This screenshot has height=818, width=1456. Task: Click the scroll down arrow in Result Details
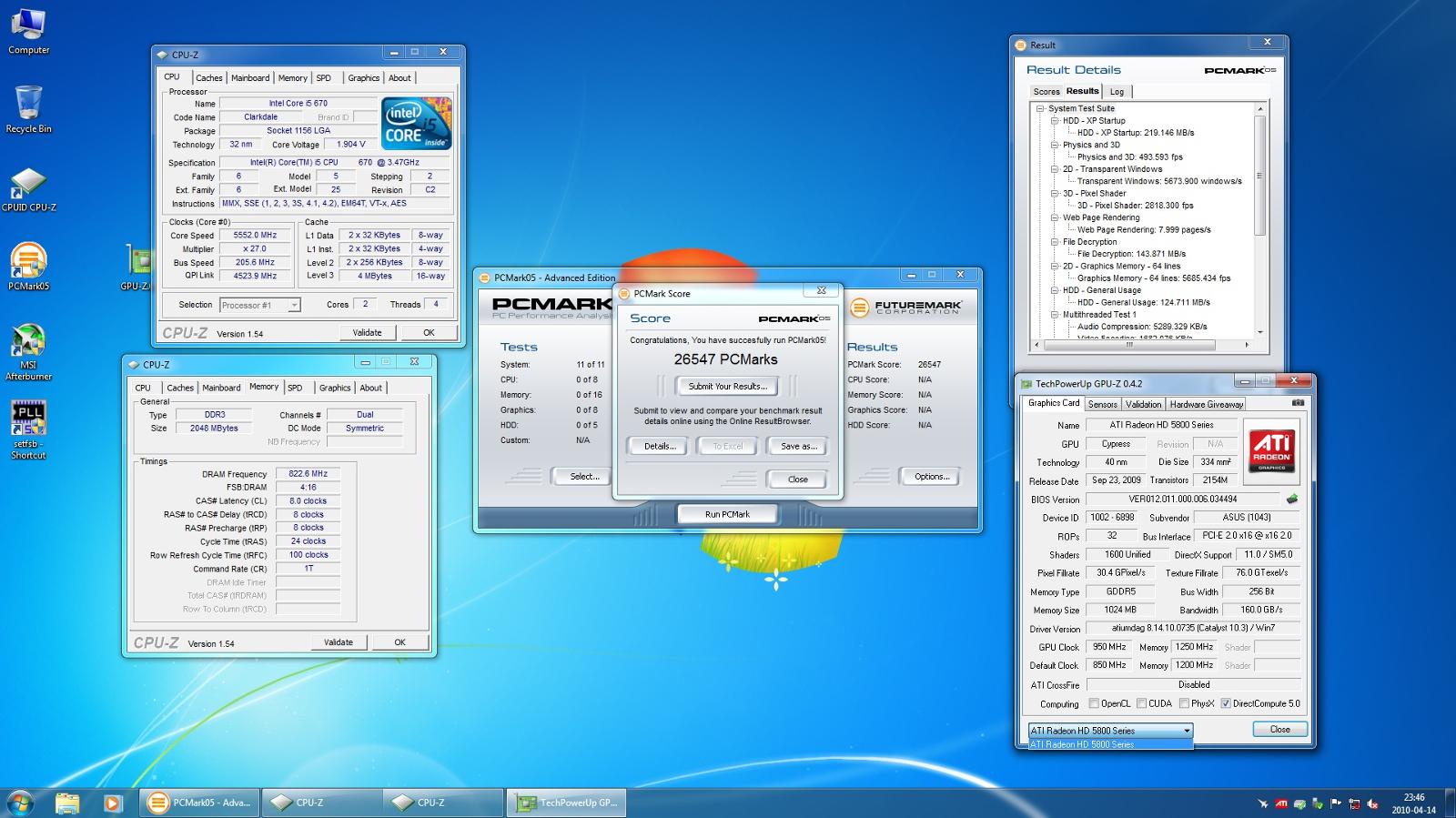pyautogui.click(x=1260, y=332)
